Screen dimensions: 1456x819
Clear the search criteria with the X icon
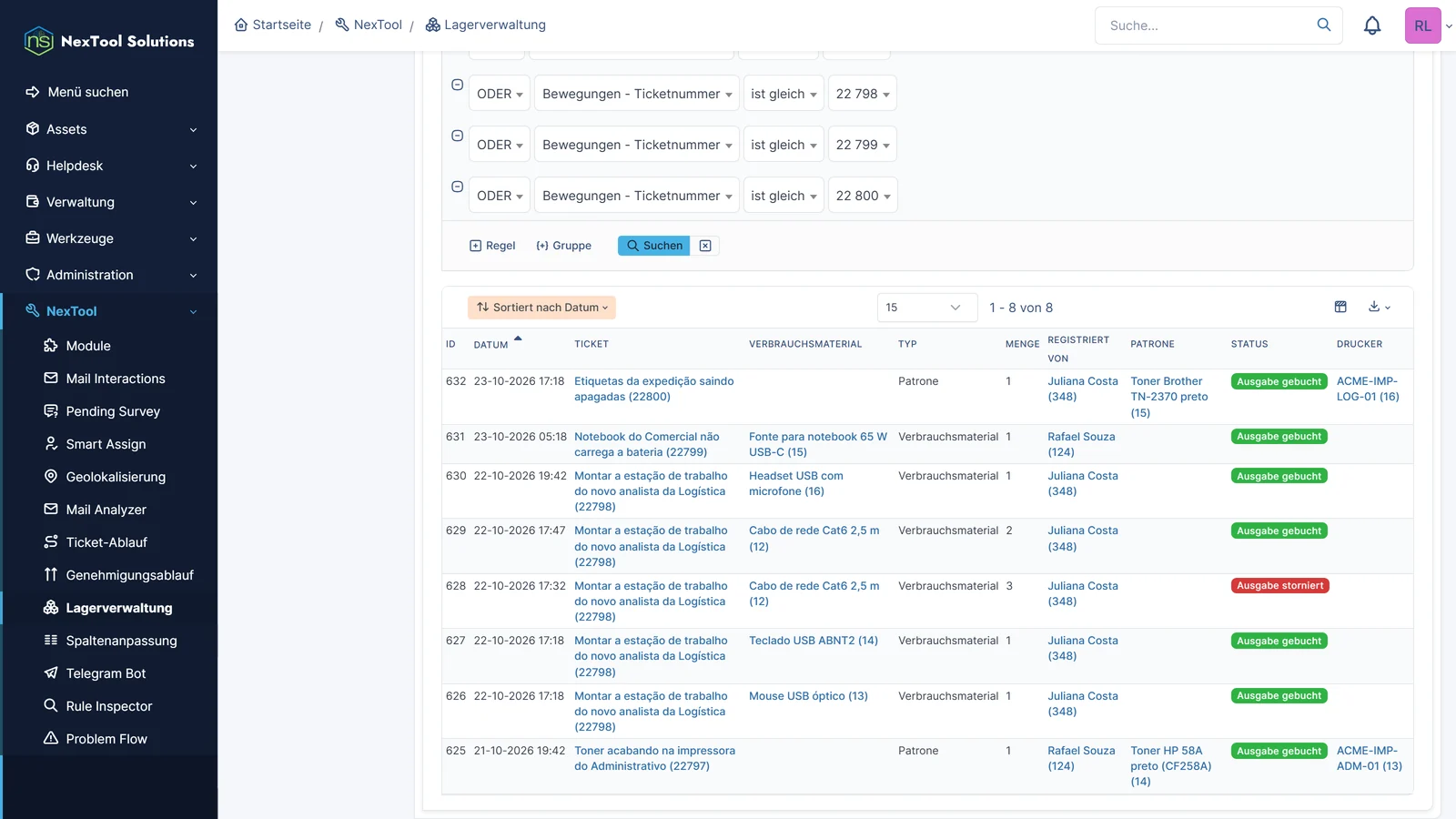(705, 246)
